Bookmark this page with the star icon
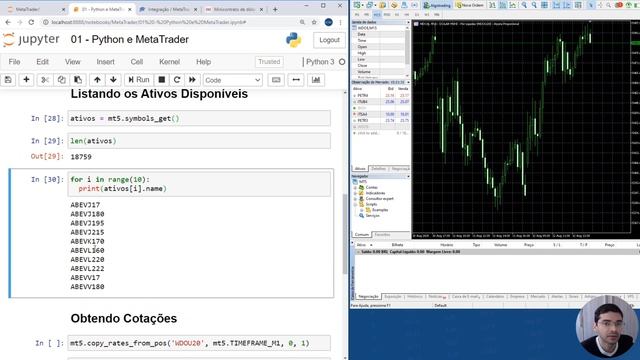Viewport: 640px width, 360px height. coord(314,22)
